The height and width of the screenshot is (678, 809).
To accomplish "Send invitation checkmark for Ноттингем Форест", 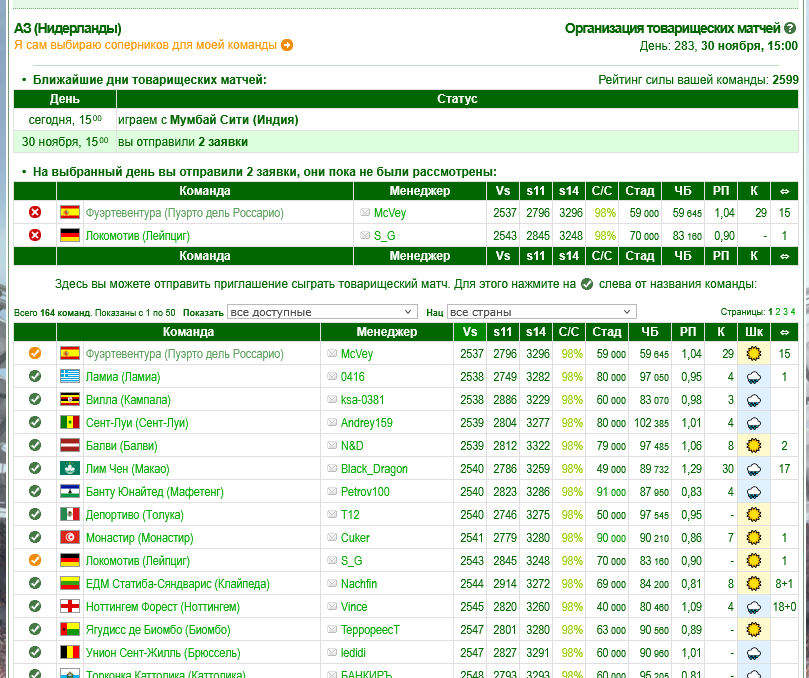I will (35, 606).
